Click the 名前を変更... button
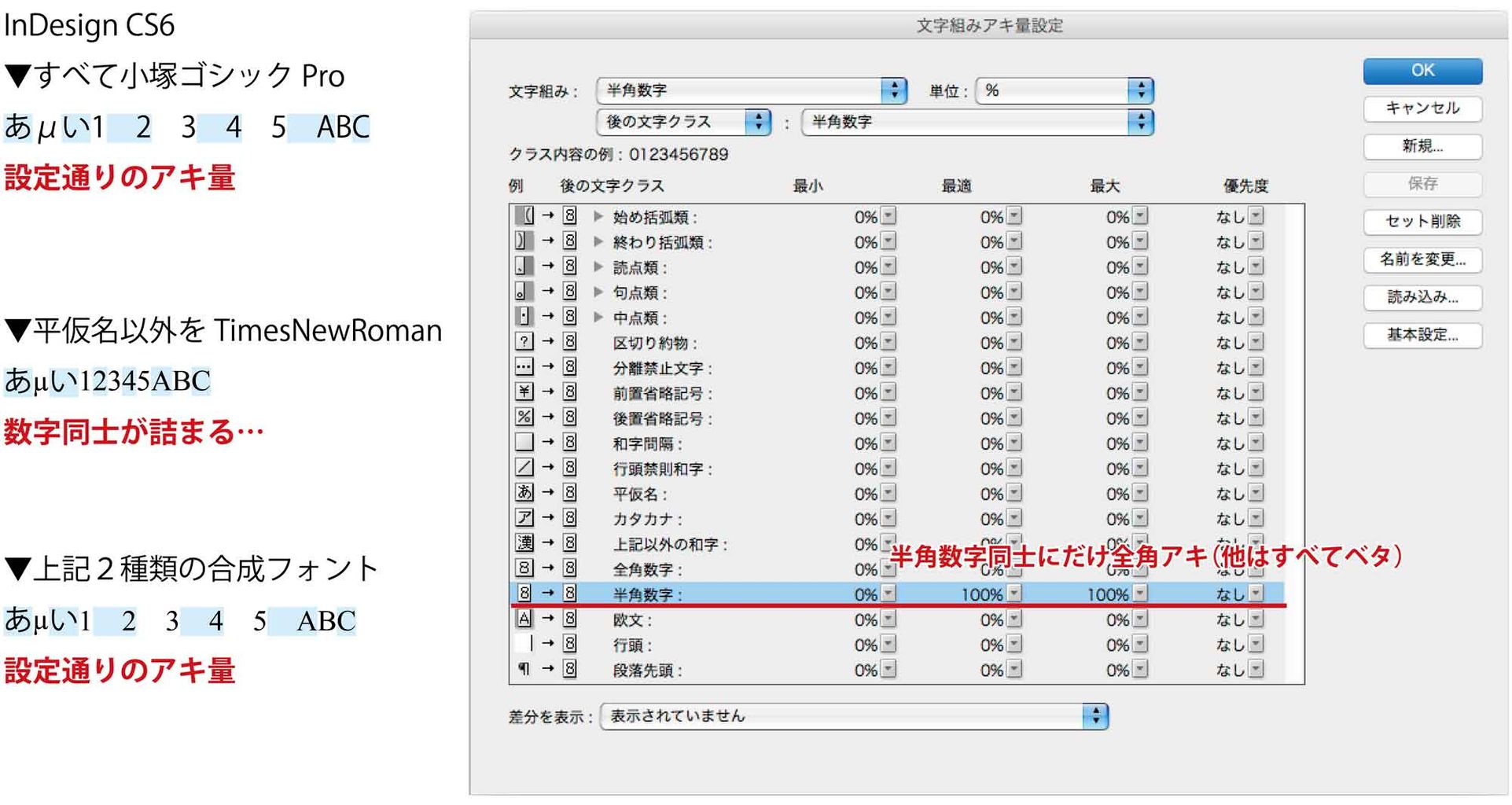 [x=1422, y=259]
